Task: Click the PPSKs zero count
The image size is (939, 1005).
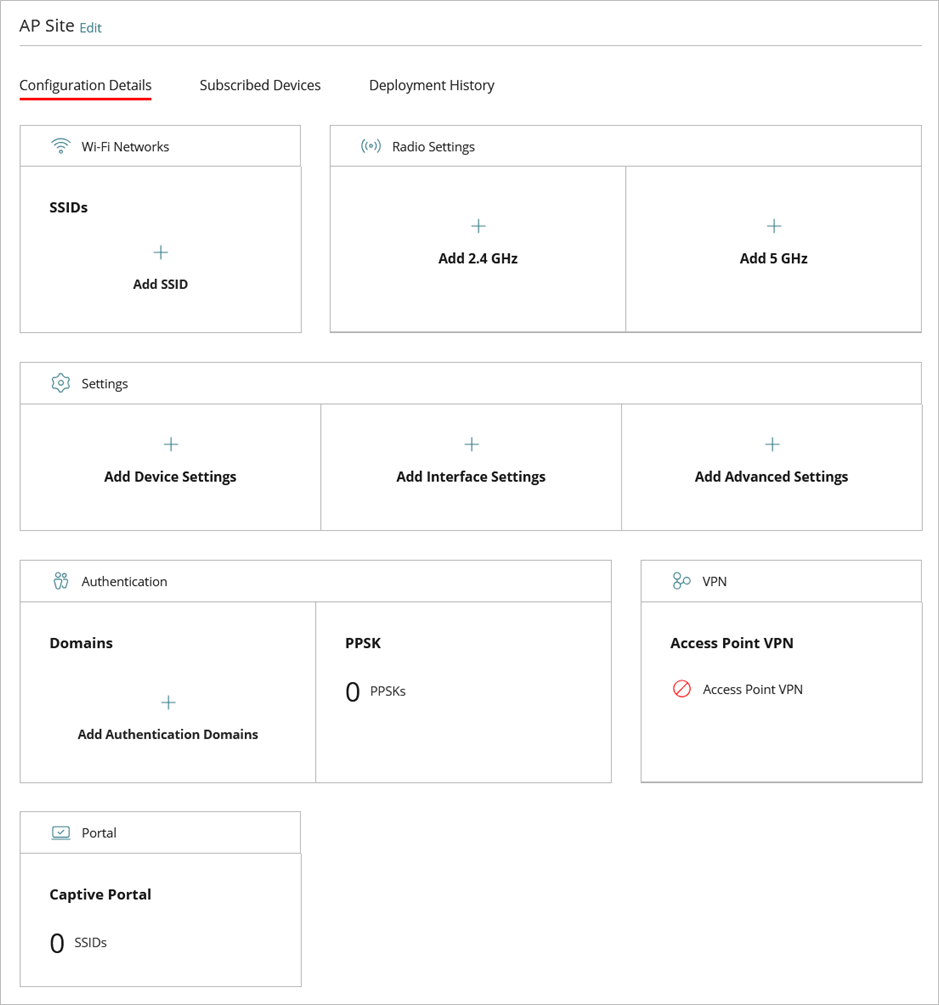Action: (x=352, y=690)
